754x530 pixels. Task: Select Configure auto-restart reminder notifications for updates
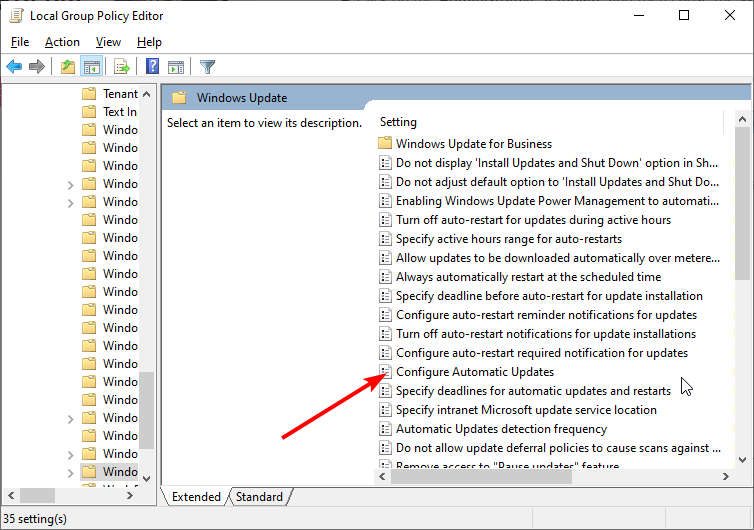tap(546, 315)
